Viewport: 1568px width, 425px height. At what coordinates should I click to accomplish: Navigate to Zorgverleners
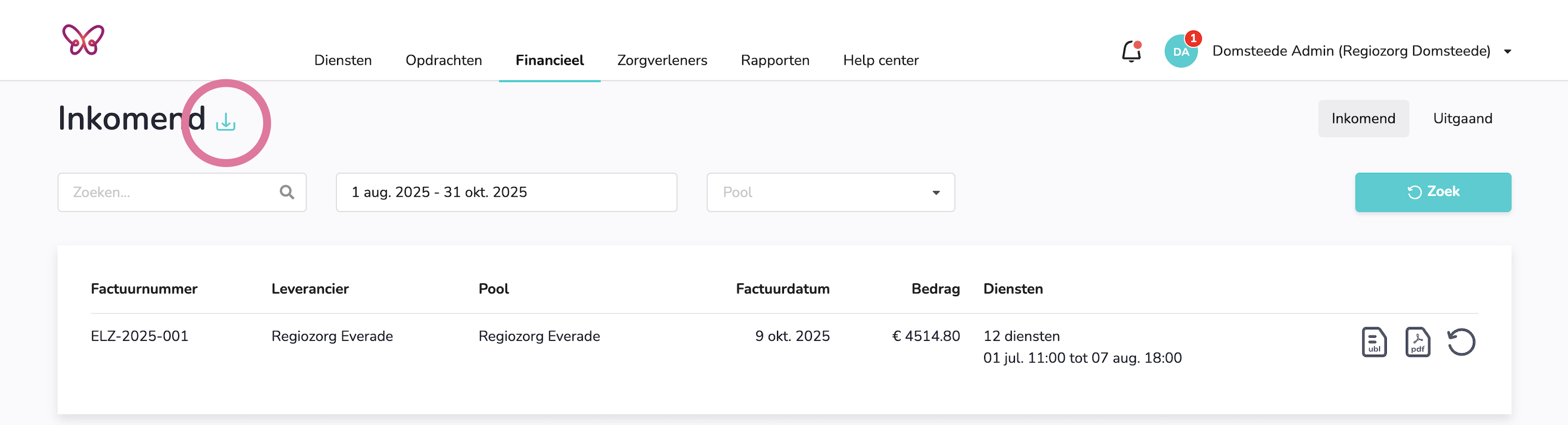coord(661,60)
